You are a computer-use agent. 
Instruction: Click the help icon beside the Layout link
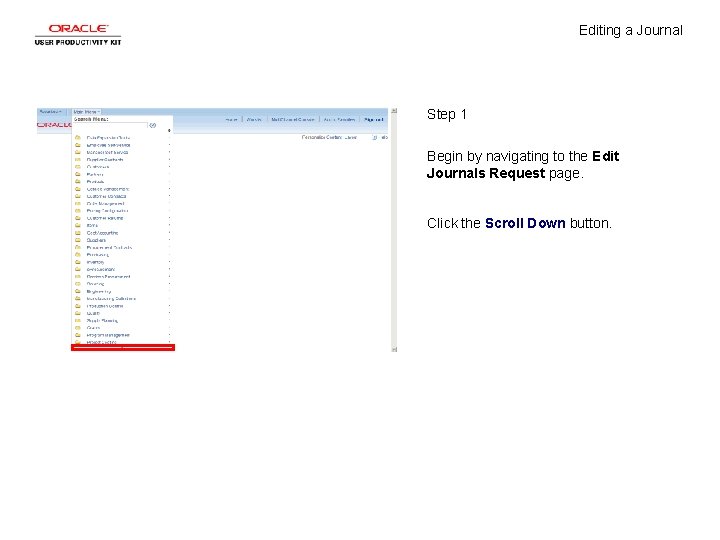pyautogui.click(x=375, y=137)
